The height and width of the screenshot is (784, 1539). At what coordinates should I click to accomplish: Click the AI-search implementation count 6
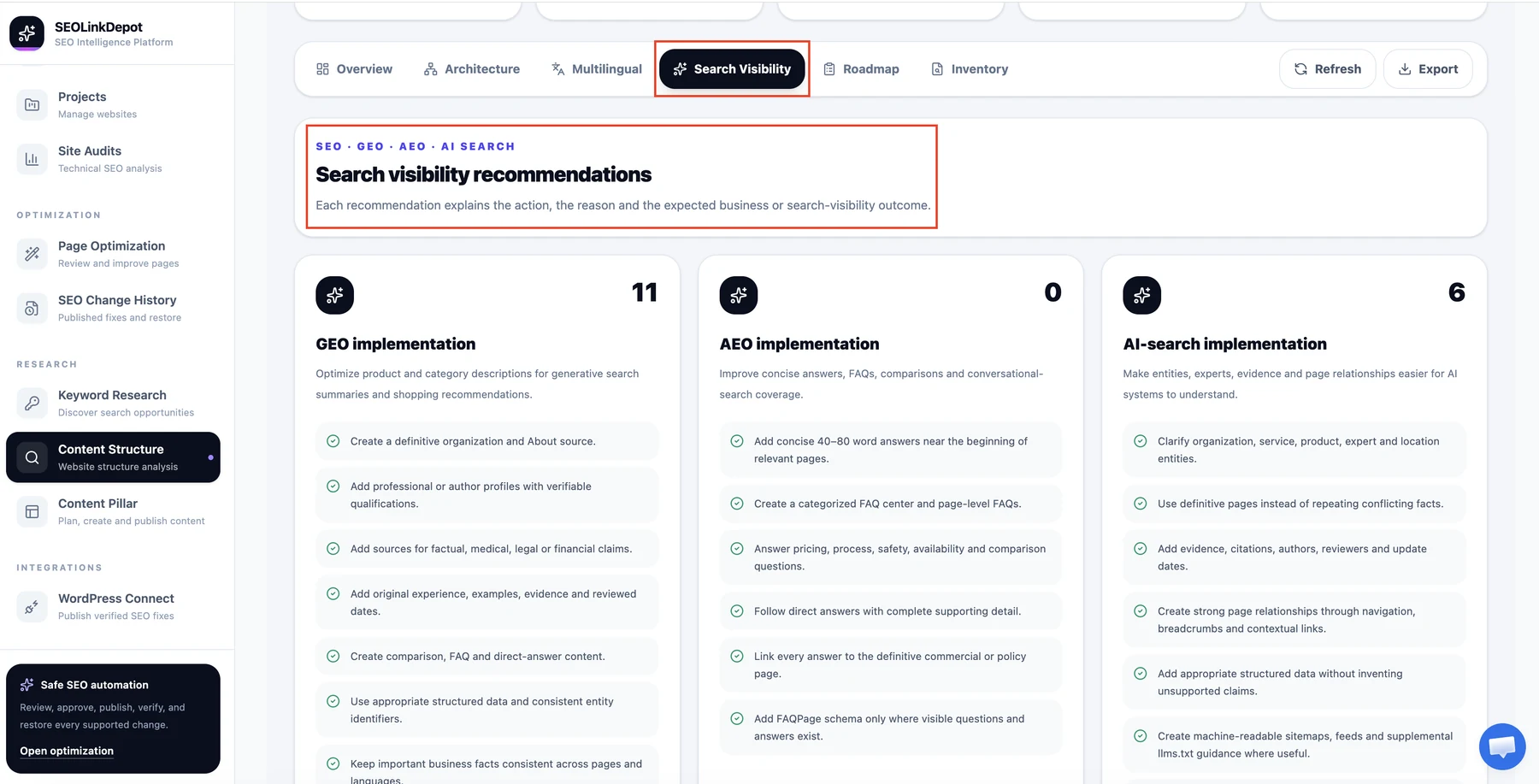1457,292
